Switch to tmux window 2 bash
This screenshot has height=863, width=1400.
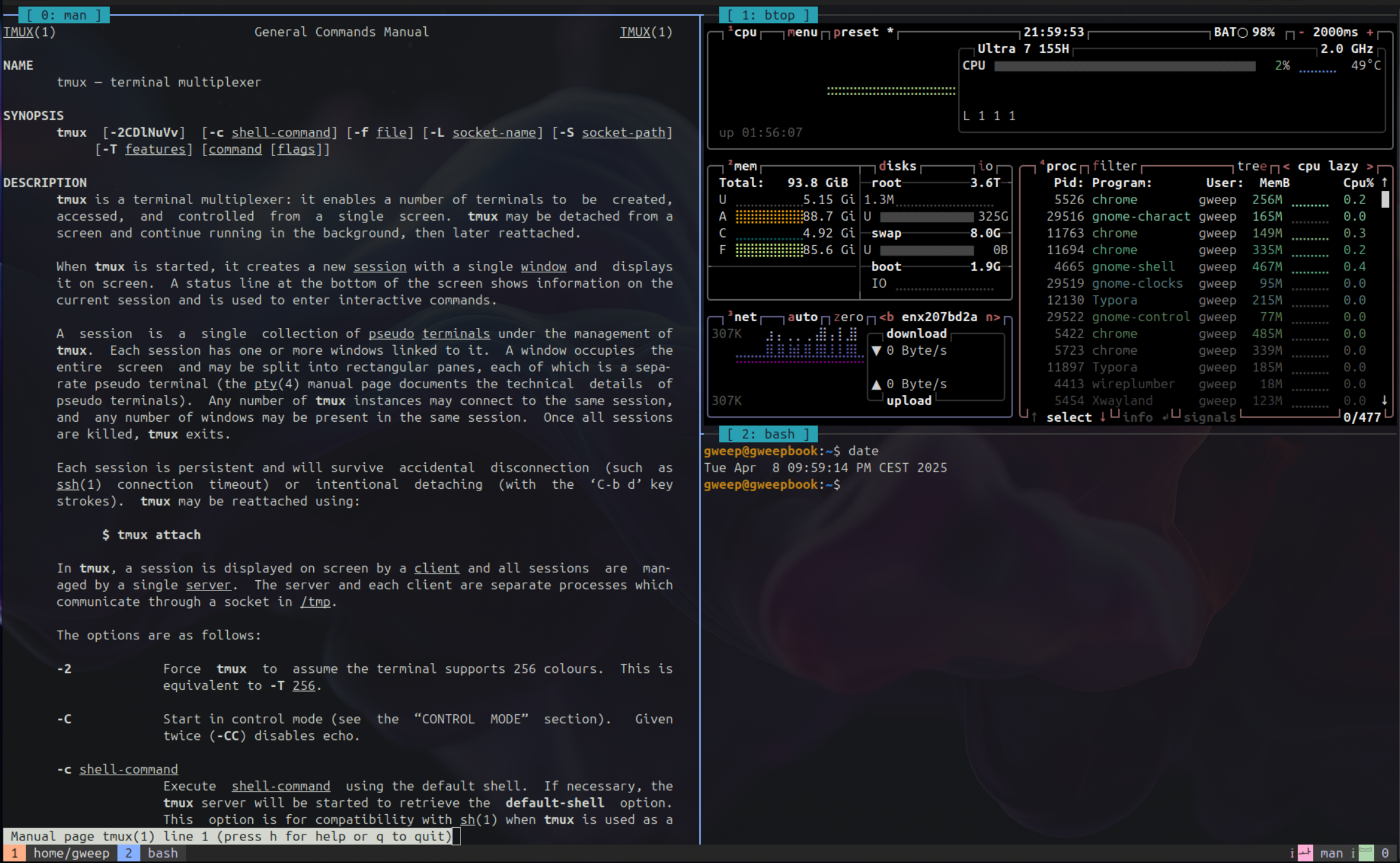pyautogui.click(x=152, y=853)
